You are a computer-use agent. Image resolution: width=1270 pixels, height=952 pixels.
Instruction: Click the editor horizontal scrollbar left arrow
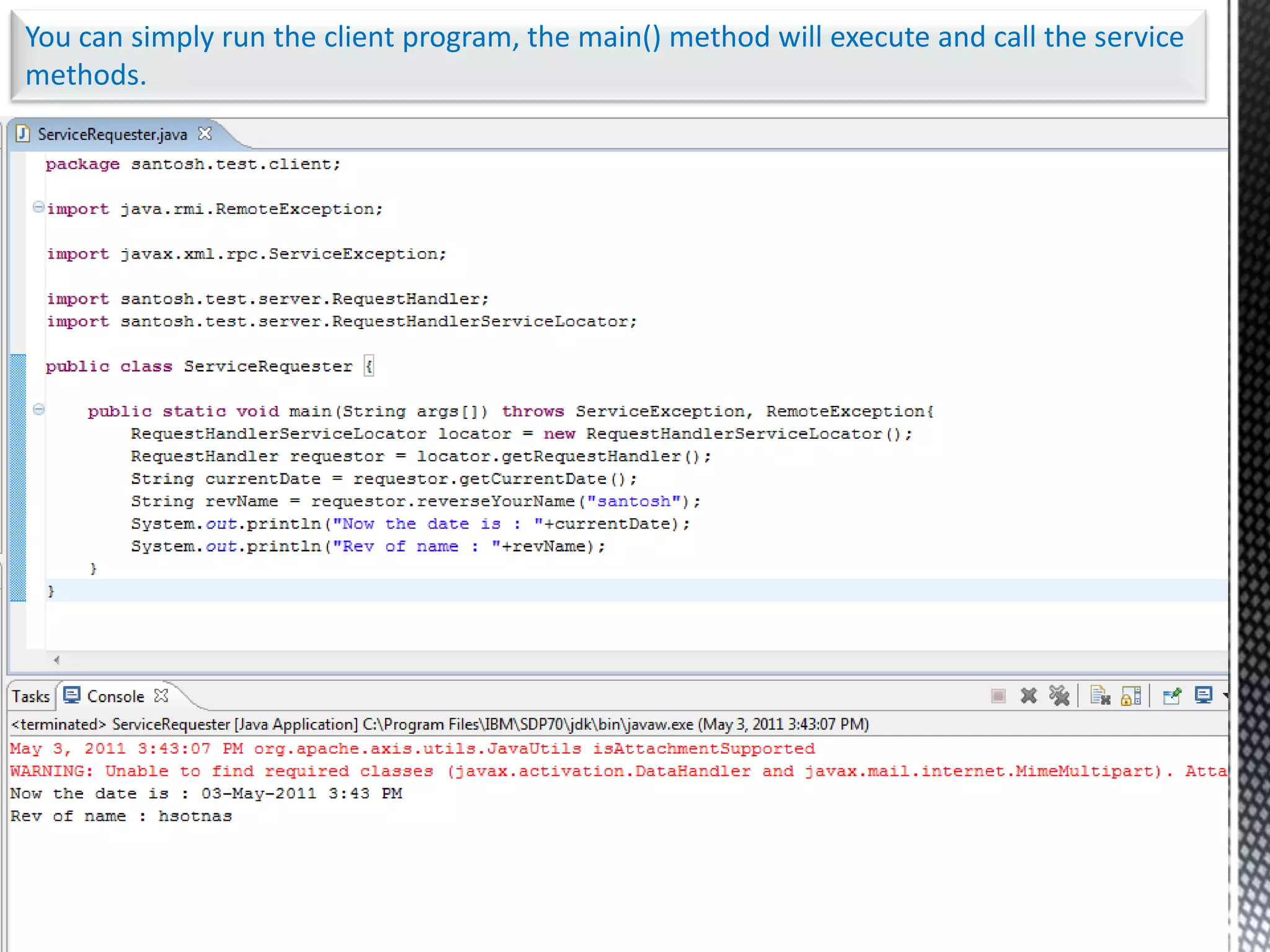(x=56, y=660)
